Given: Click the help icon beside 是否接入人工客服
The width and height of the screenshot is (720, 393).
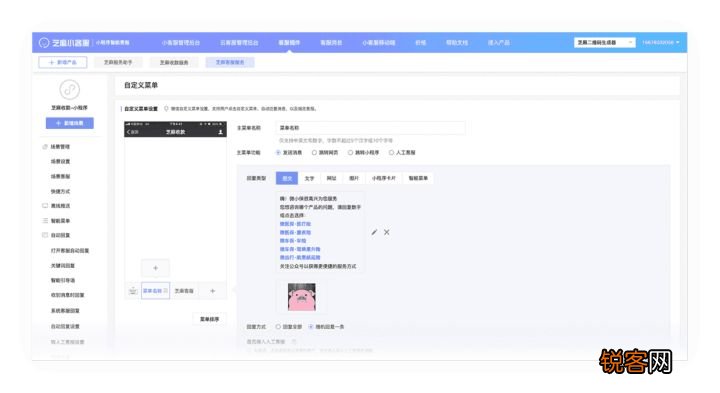Looking at the screenshot, I should 294,342.
